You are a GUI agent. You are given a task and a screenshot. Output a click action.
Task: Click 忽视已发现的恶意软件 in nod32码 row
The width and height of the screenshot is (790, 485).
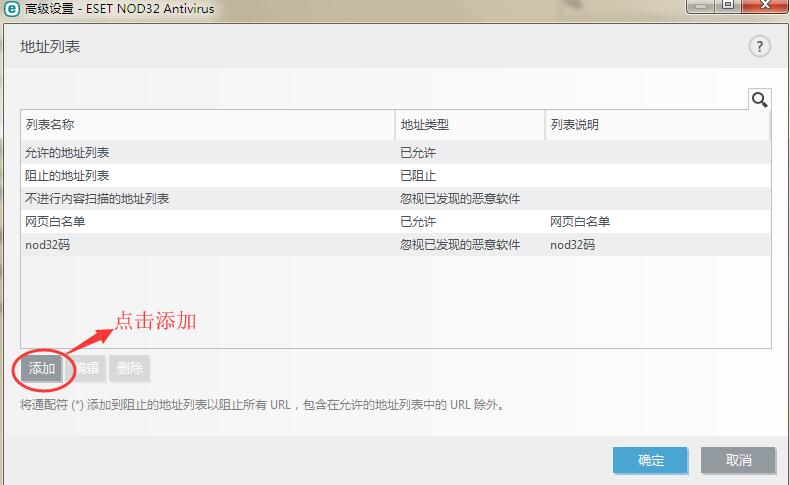(x=459, y=245)
